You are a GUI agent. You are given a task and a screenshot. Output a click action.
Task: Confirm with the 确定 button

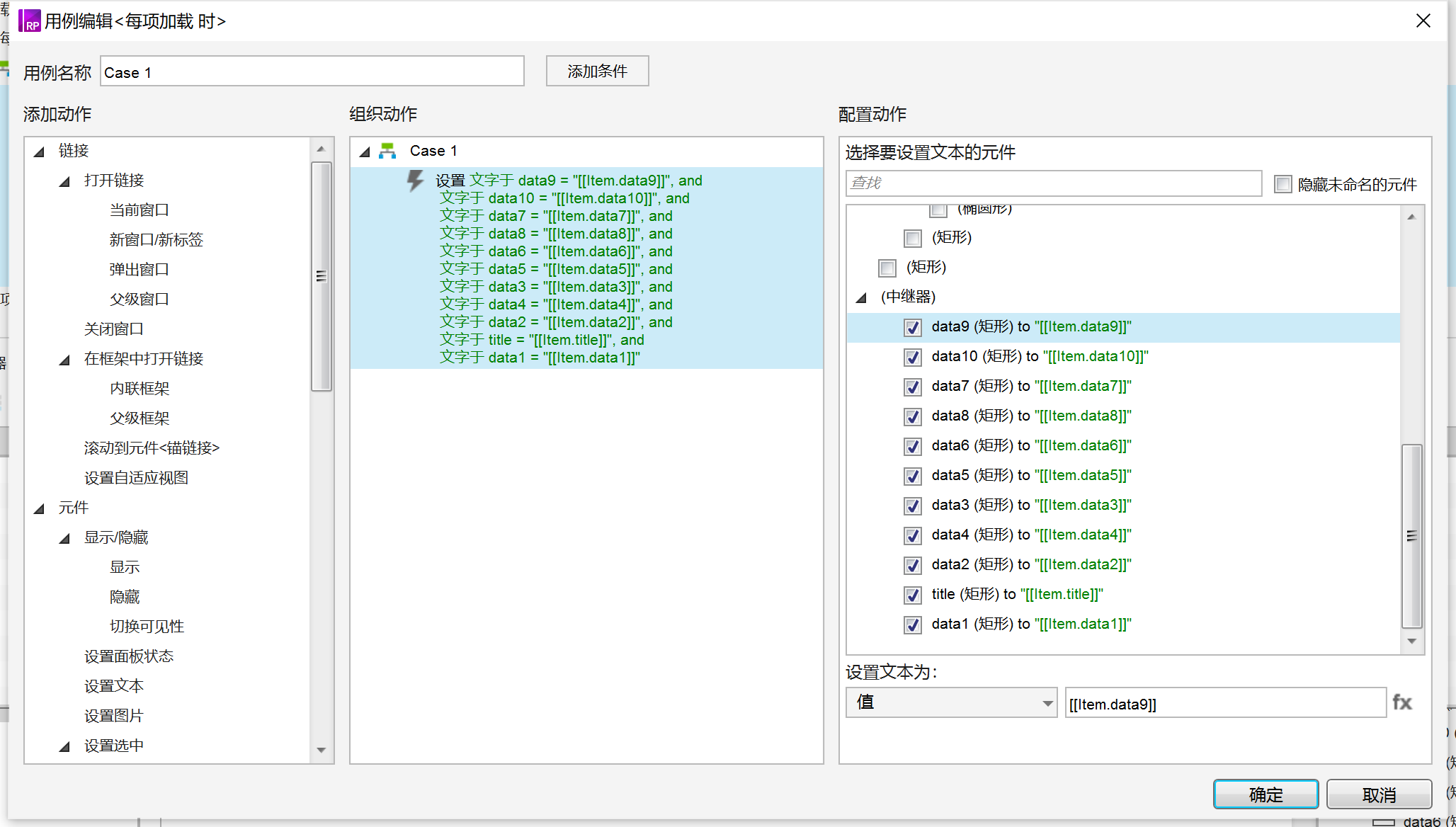(x=1266, y=794)
